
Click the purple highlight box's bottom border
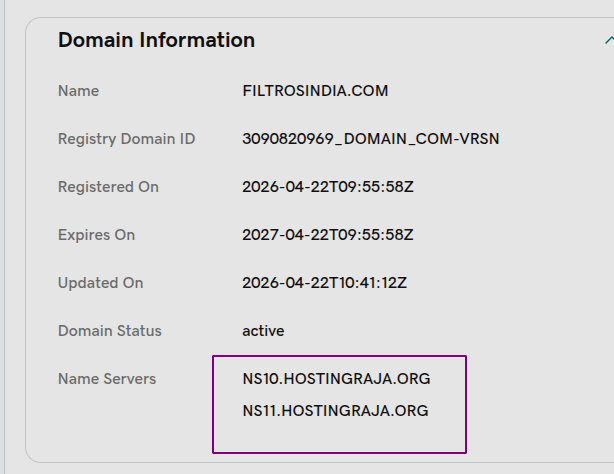click(340, 452)
